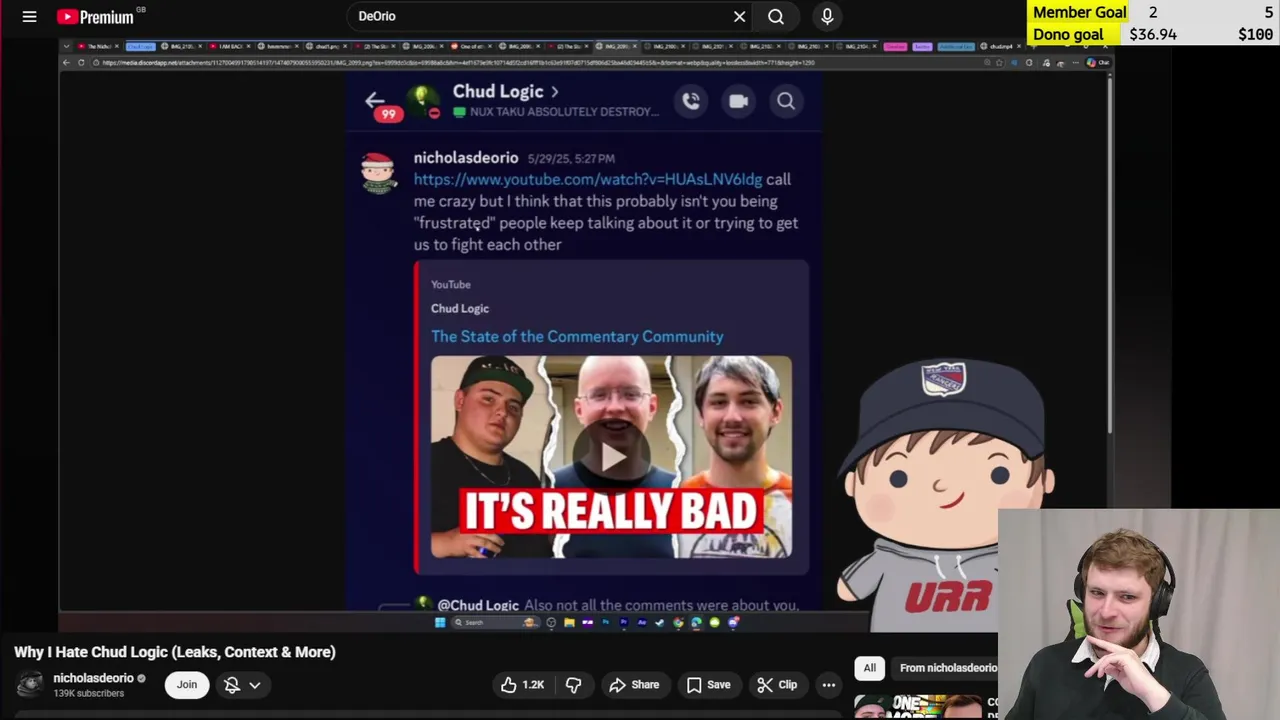Select the From nicholasdeorio filter chip
The image size is (1280, 720).
(x=945, y=668)
